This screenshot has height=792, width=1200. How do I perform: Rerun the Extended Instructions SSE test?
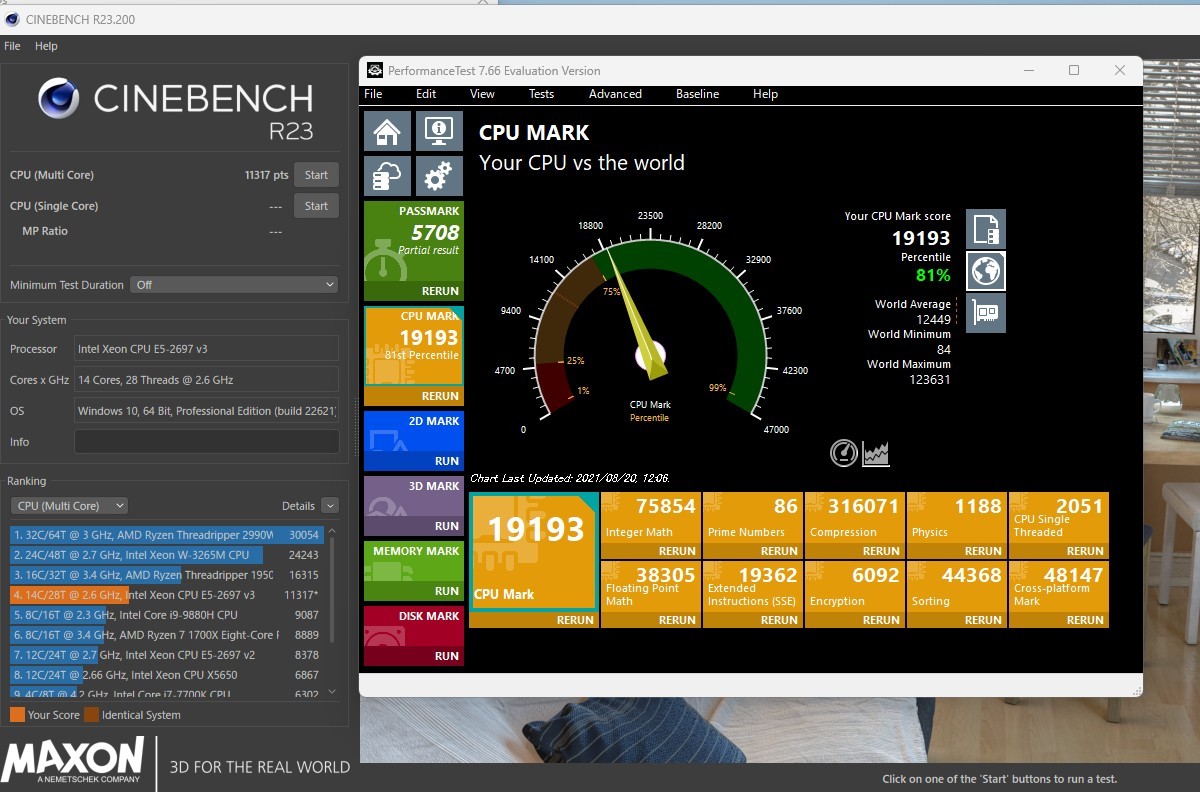click(779, 620)
